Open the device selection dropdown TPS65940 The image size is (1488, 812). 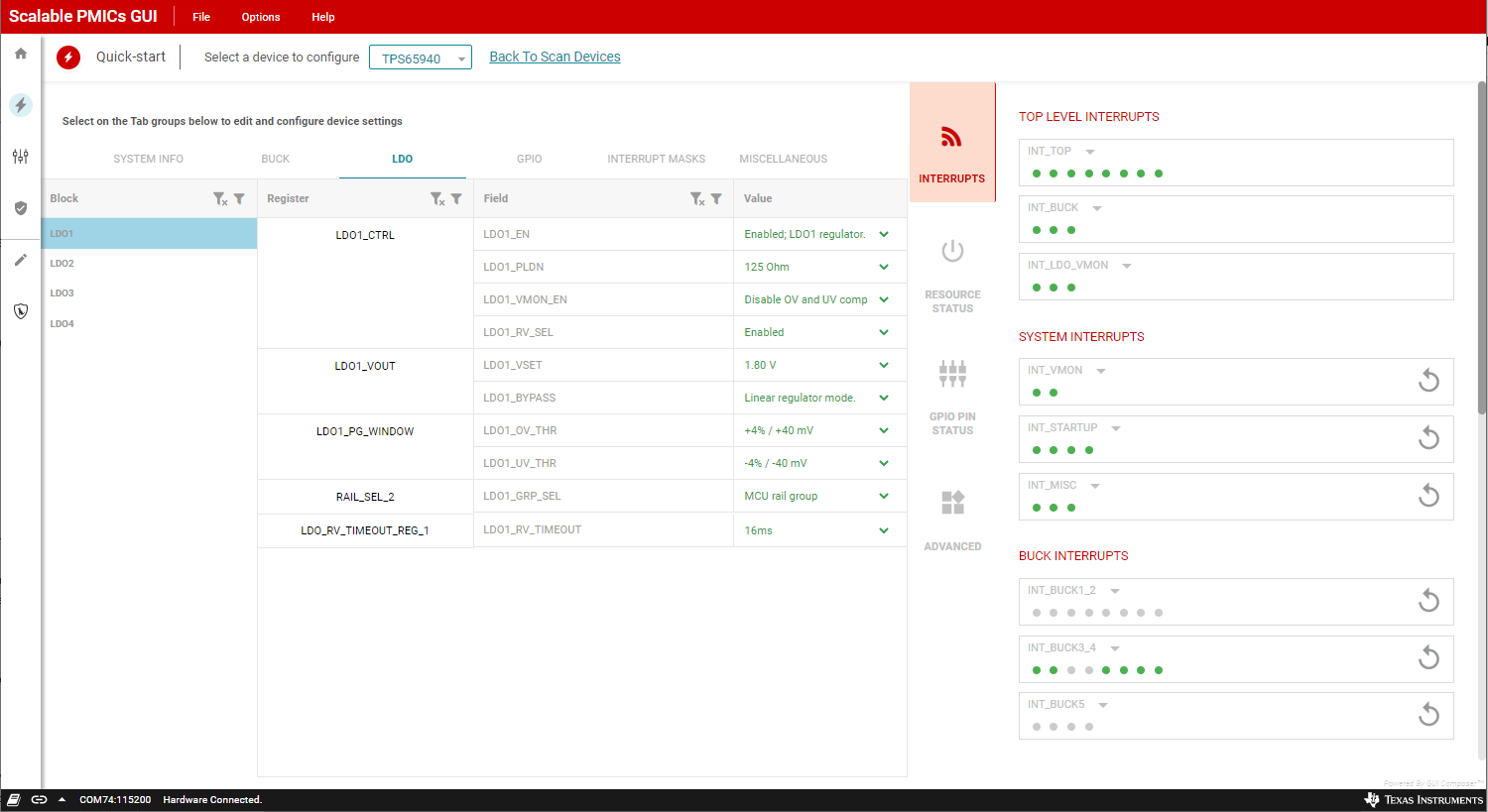click(x=421, y=58)
